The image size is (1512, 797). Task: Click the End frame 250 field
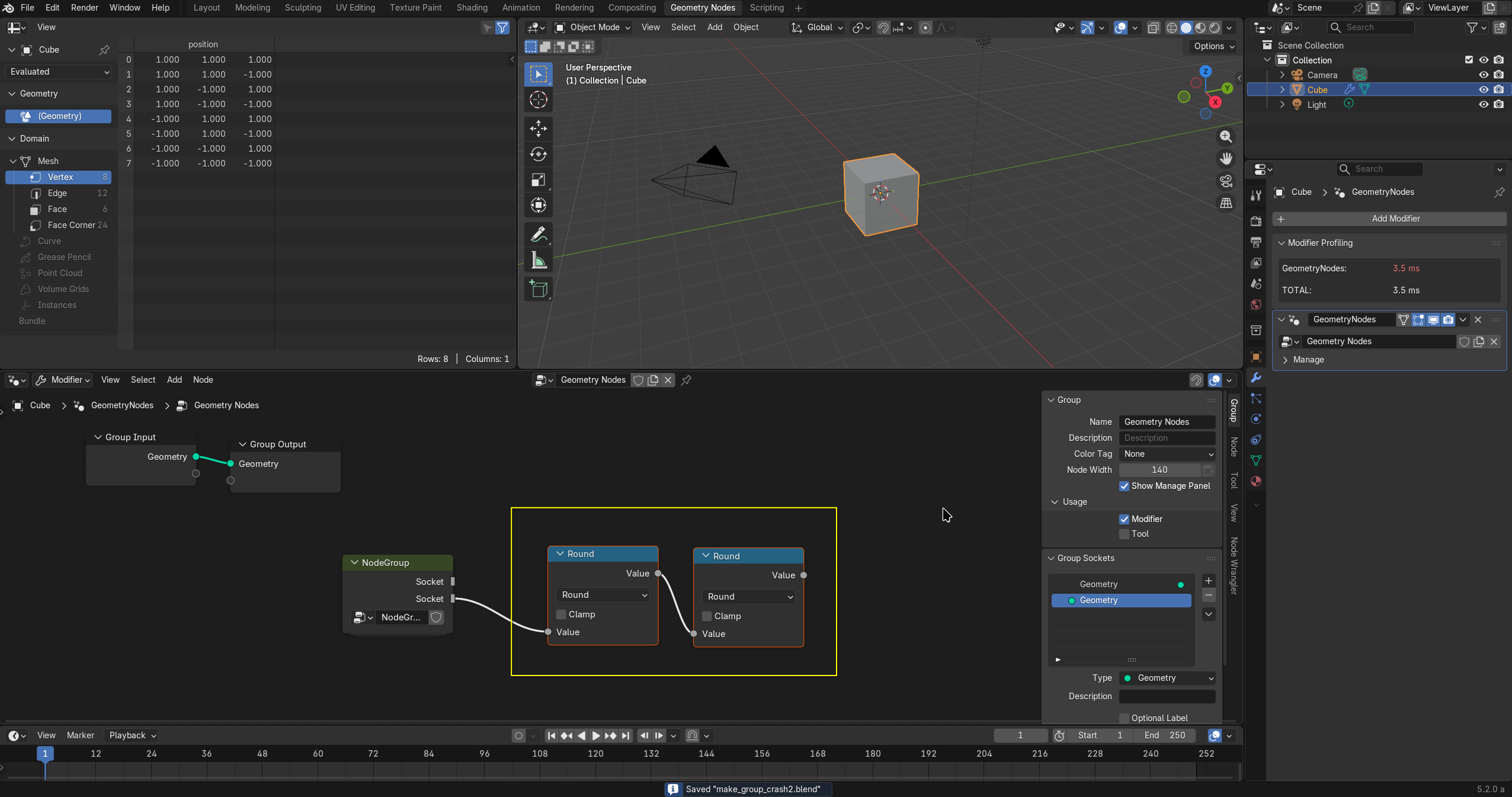tap(1164, 735)
